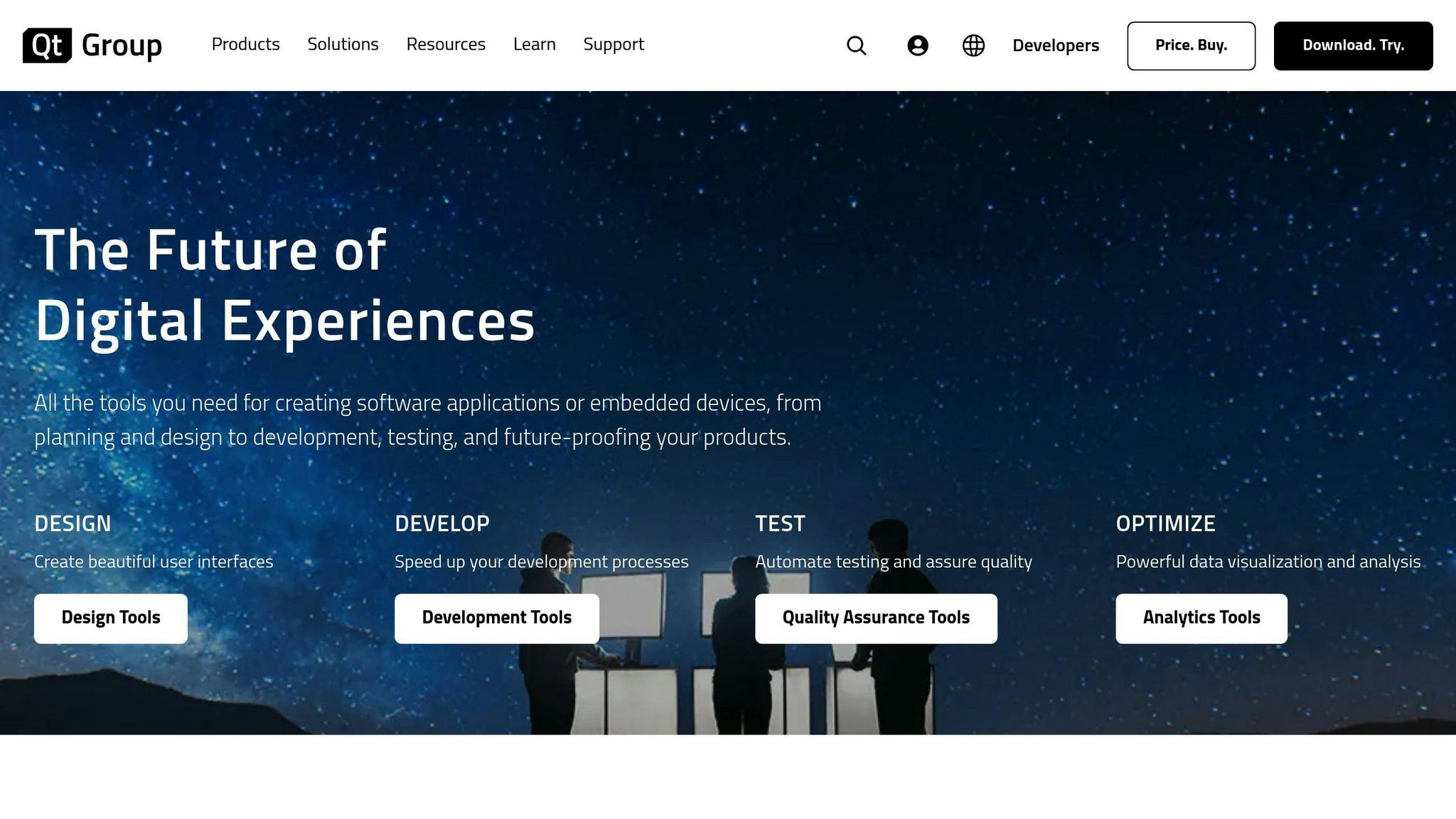Open the Products menu

(245, 44)
